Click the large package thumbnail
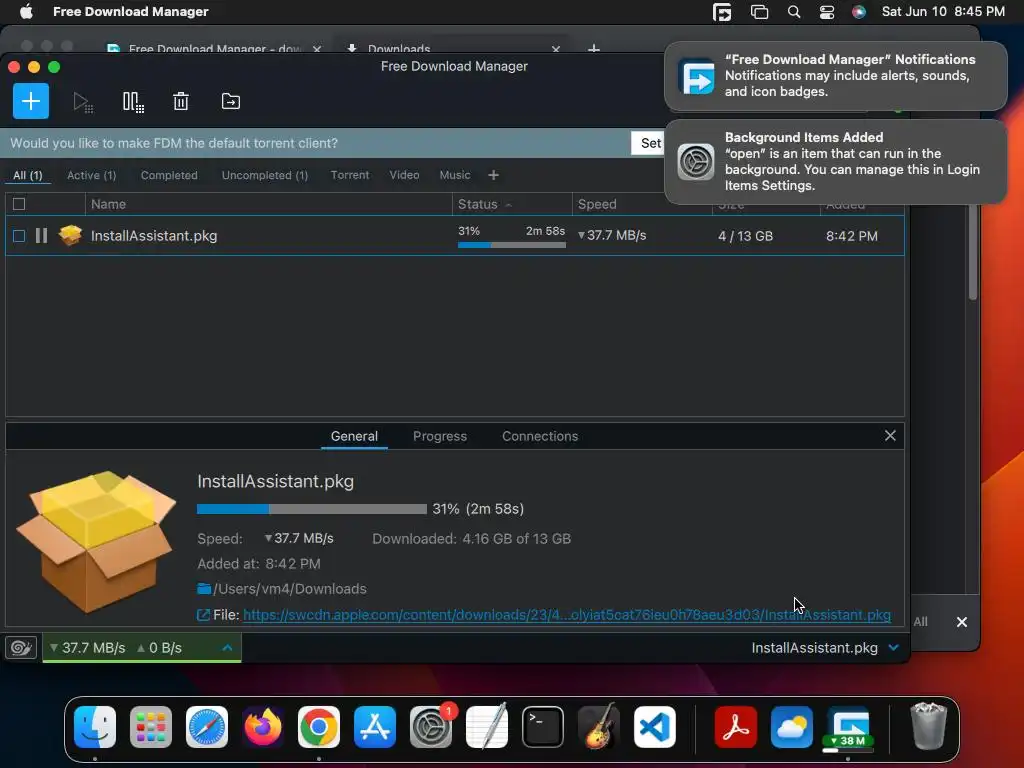Image resolution: width=1024 pixels, height=768 pixels. [x=96, y=541]
